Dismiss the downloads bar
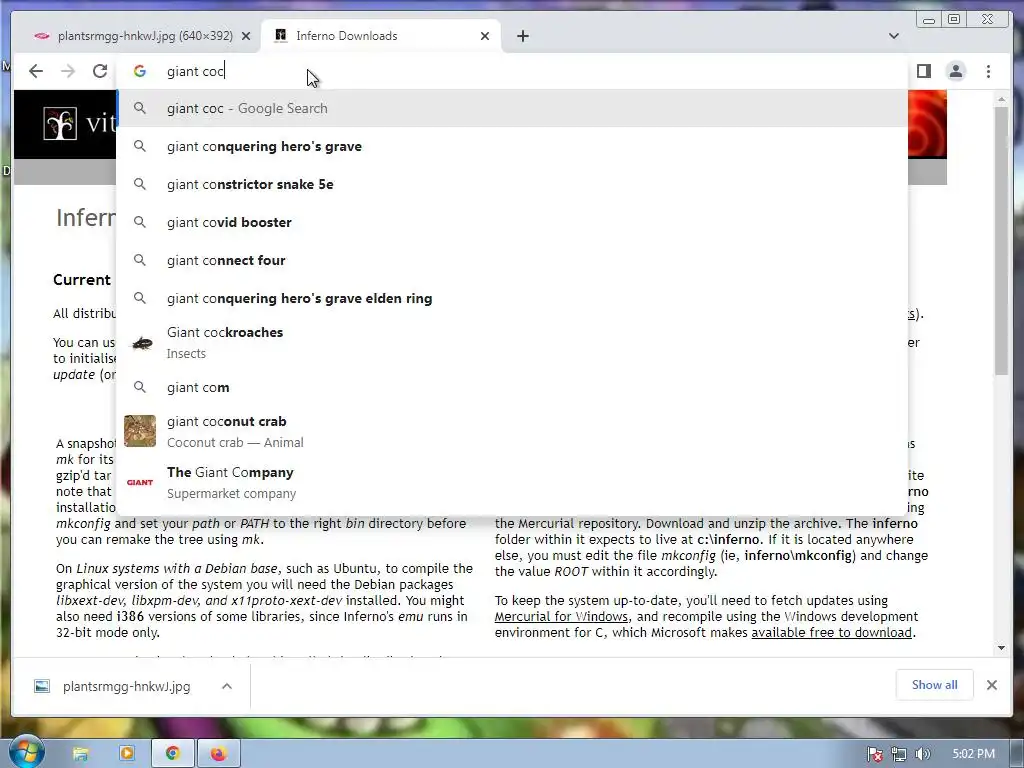1024x768 pixels. (992, 685)
